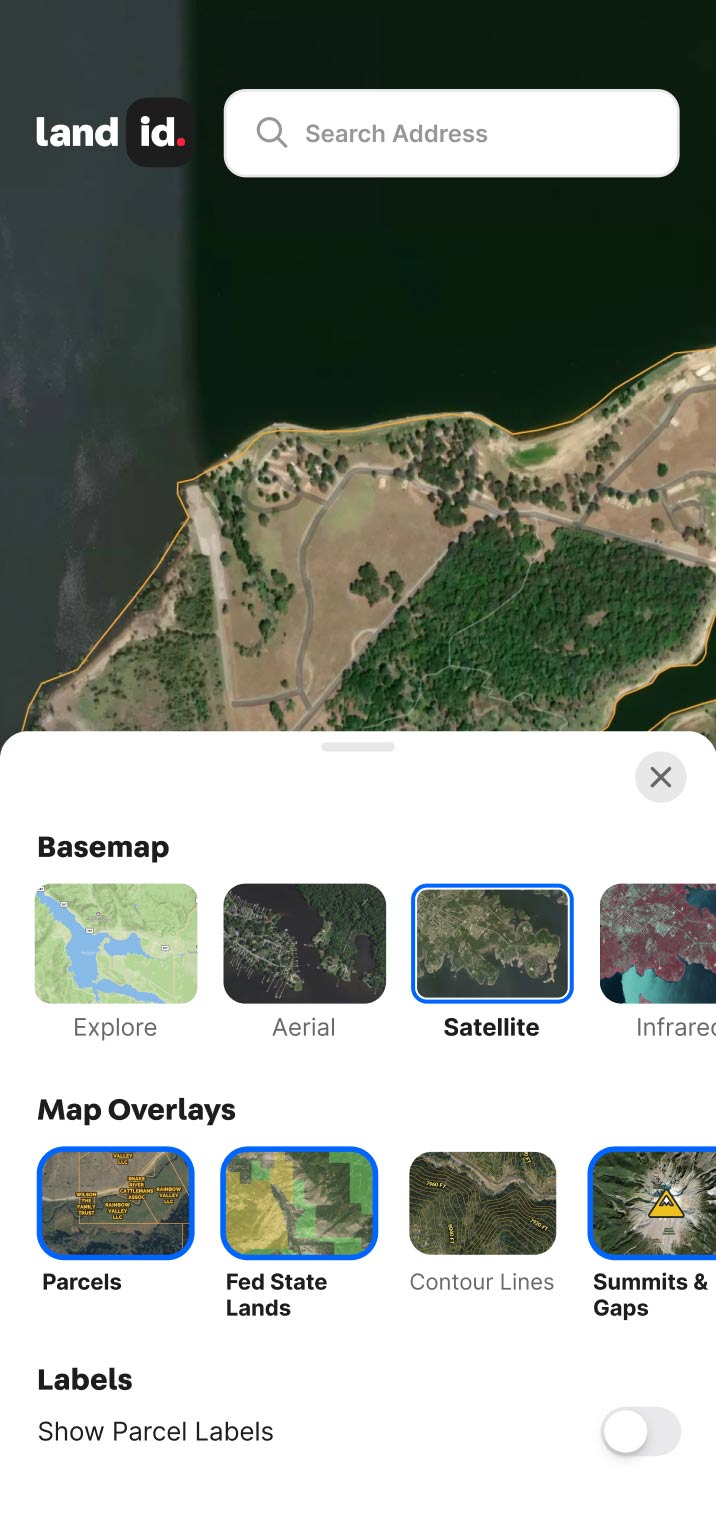The width and height of the screenshot is (716, 1514).
Task: Turn on Show Parcel Labels switch
Action: click(x=641, y=1432)
